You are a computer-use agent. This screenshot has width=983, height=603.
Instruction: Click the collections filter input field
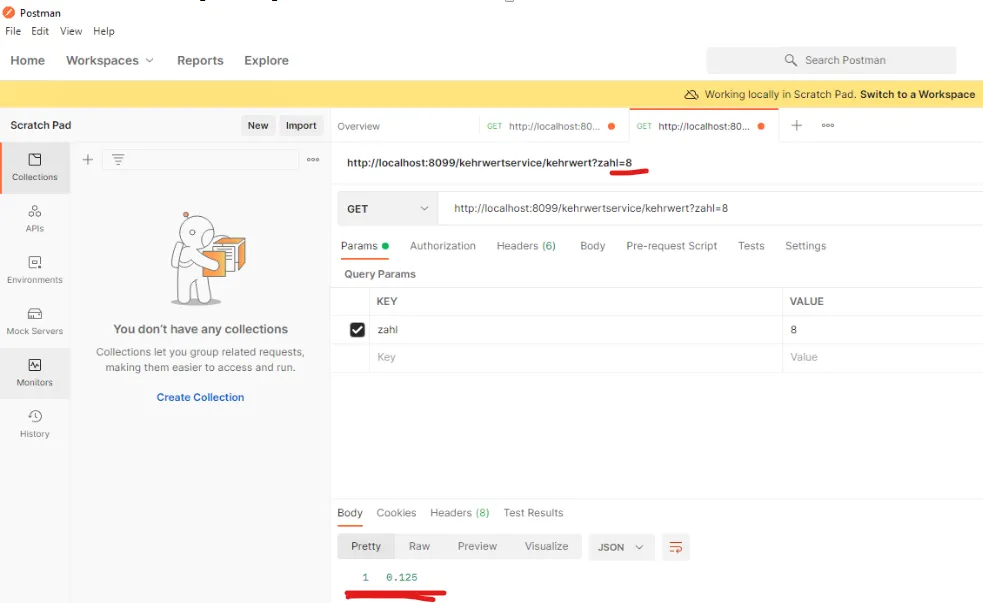[x=201, y=160]
